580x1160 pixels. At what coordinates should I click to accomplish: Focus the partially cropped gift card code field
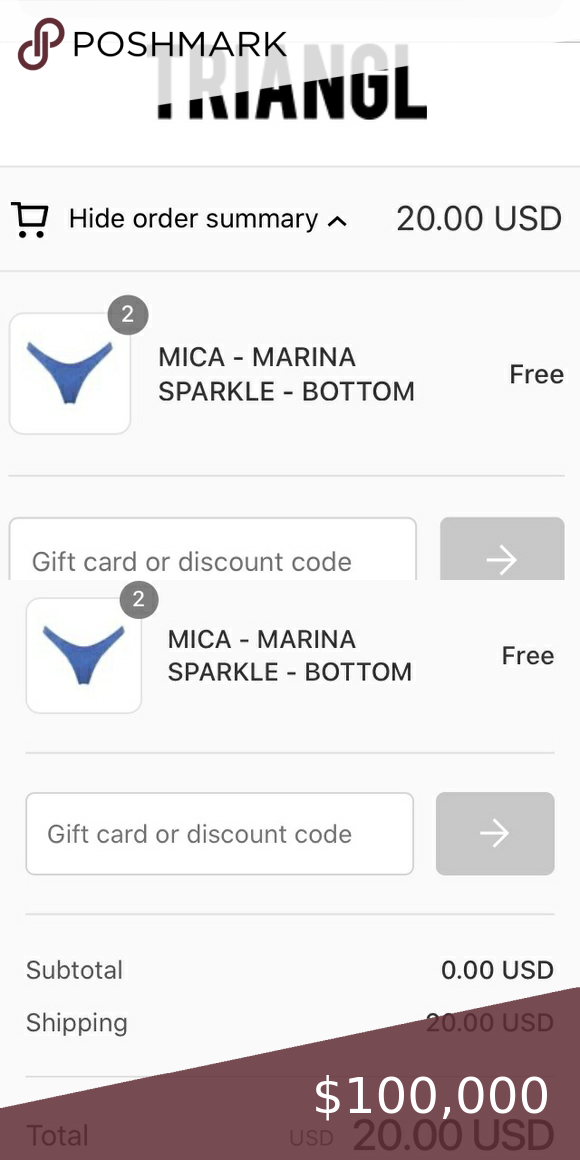212,549
